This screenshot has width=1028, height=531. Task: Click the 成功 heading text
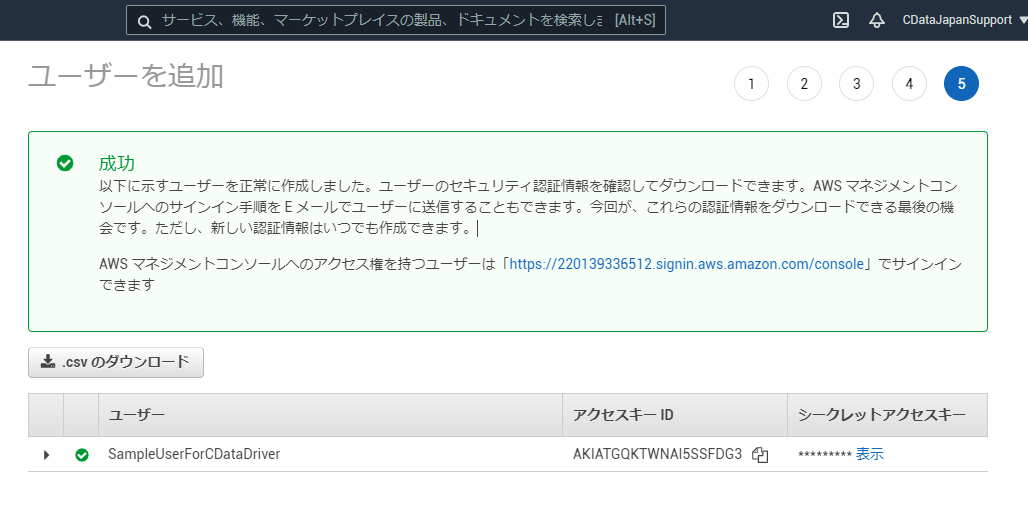tap(117, 163)
